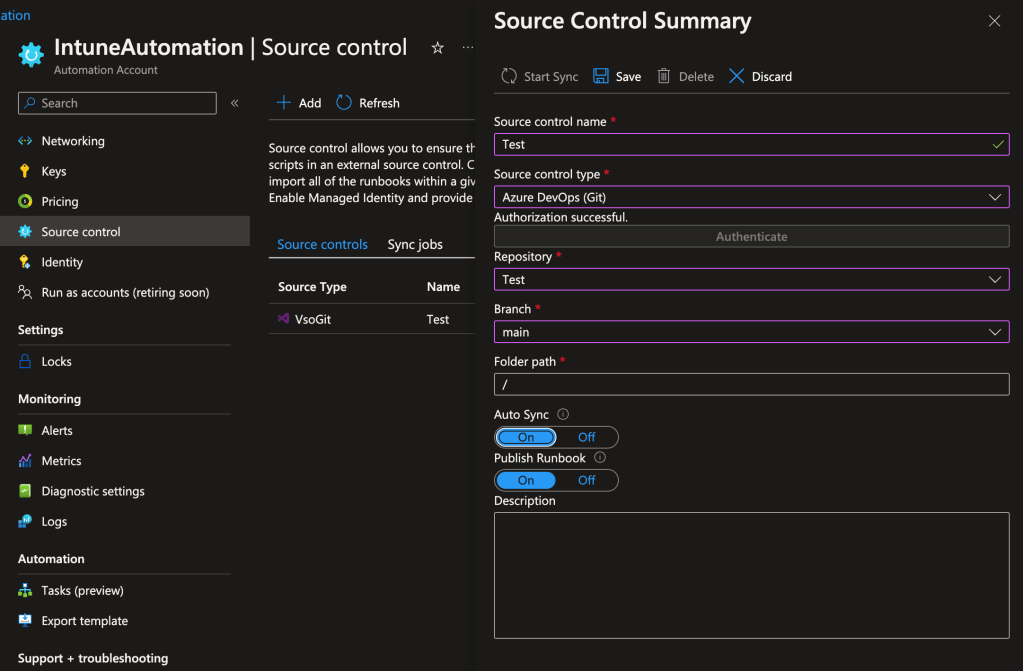This screenshot has width=1023, height=671.
Task: Click the Add plus icon
Action: click(x=284, y=102)
